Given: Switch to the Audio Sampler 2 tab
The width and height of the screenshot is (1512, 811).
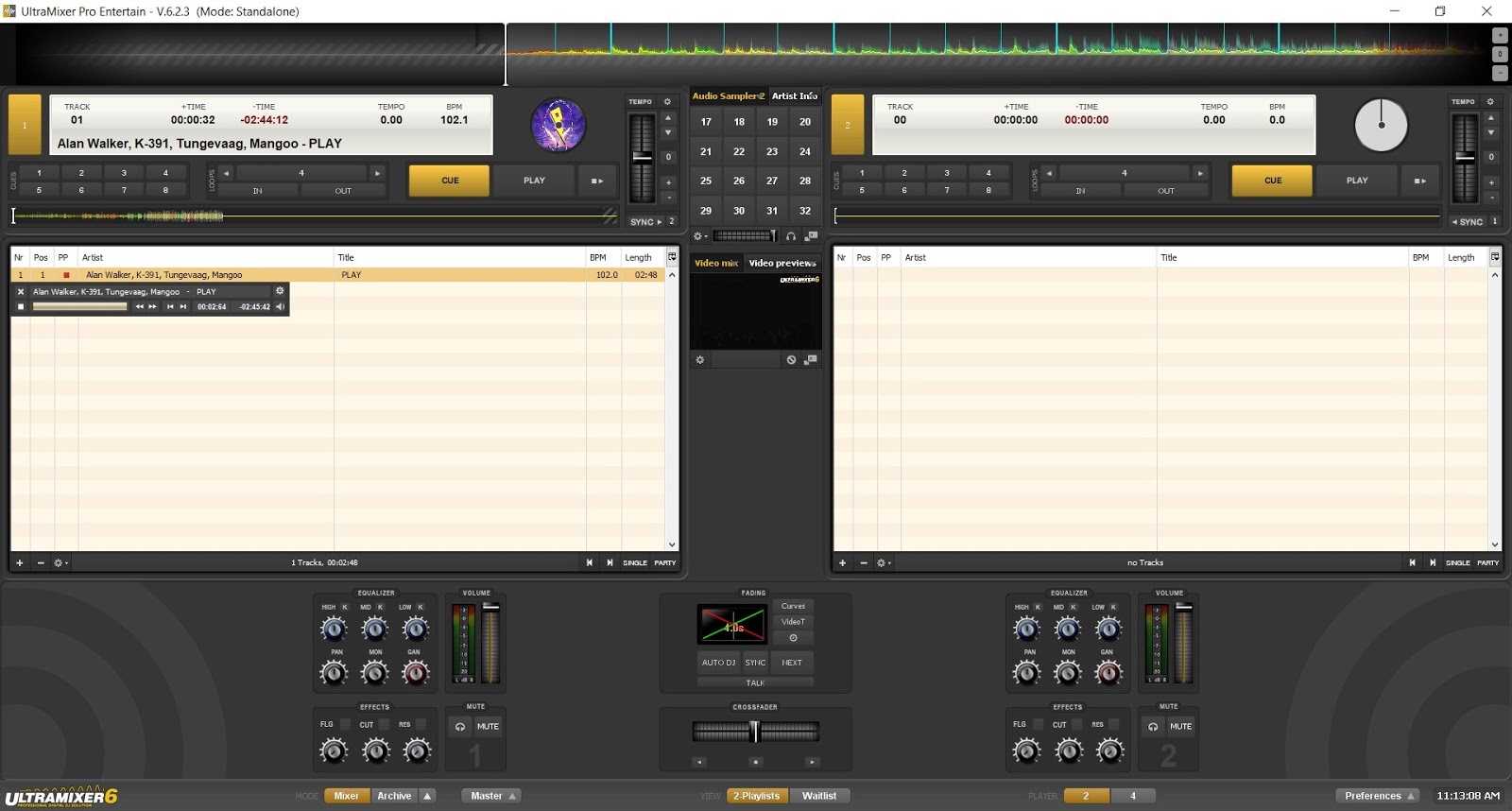Looking at the screenshot, I should click(729, 95).
